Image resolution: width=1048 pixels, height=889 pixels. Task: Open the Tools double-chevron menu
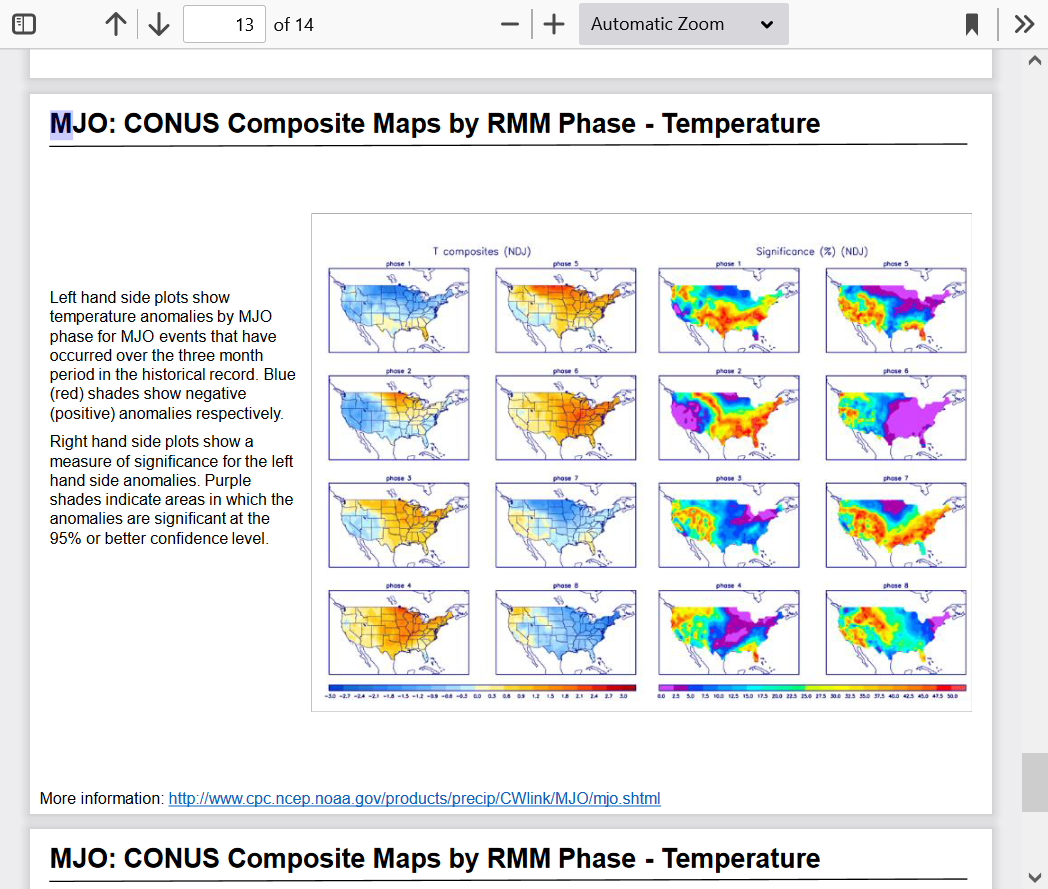[1024, 24]
